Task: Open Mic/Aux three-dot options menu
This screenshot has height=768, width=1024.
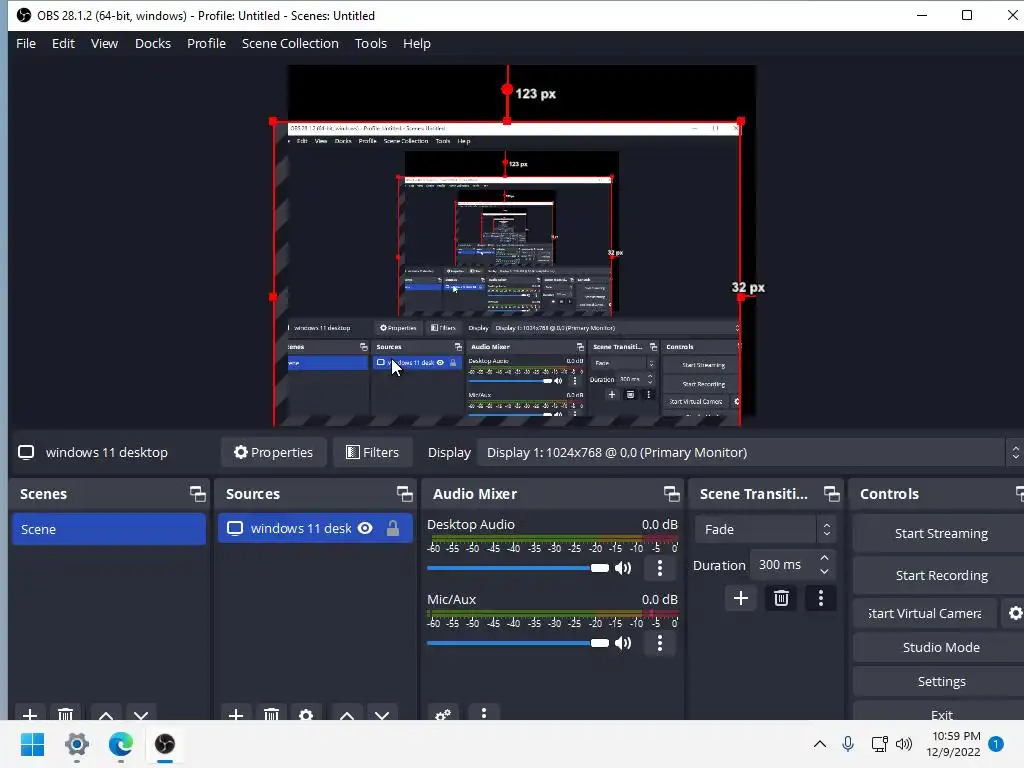Action: pos(660,643)
